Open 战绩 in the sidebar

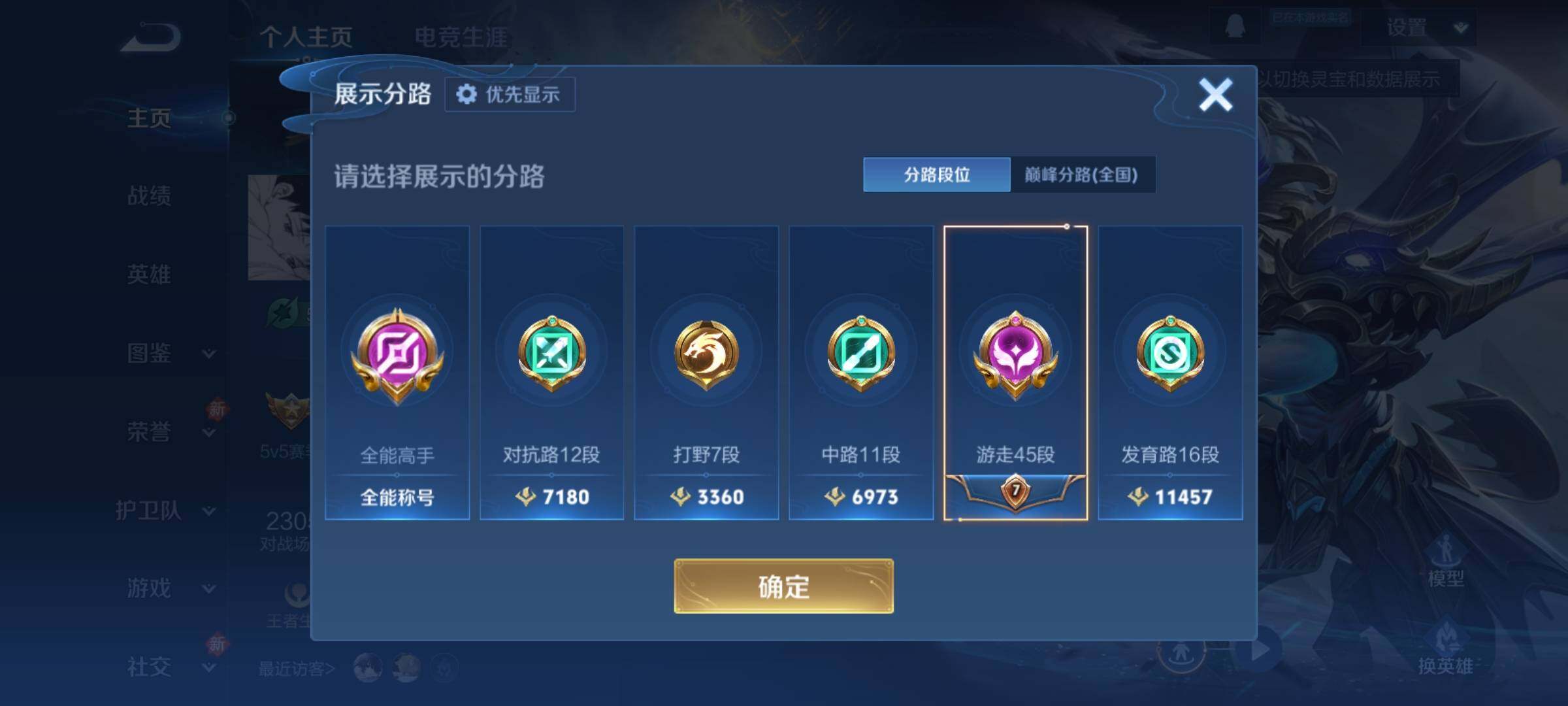pos(149,195)
